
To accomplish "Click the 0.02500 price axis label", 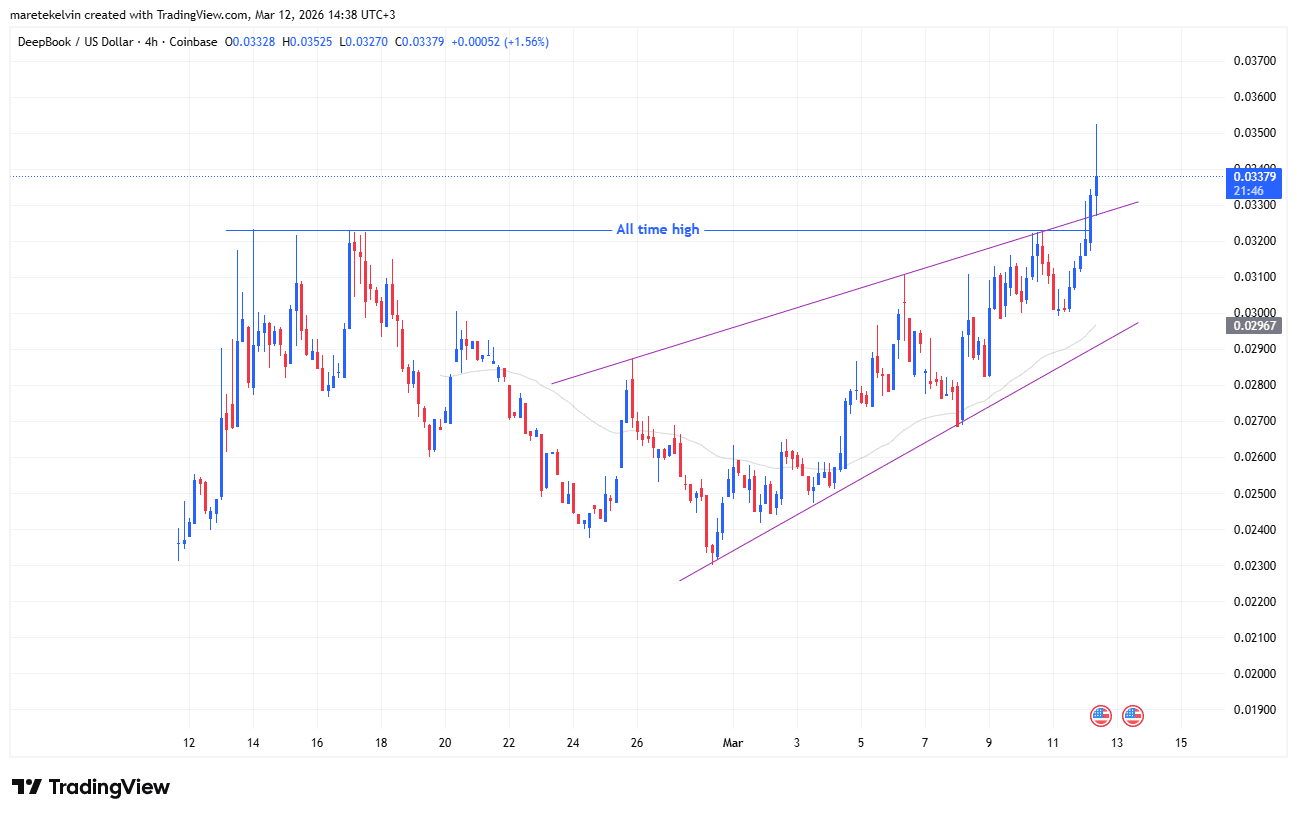I will [1254, 494].
